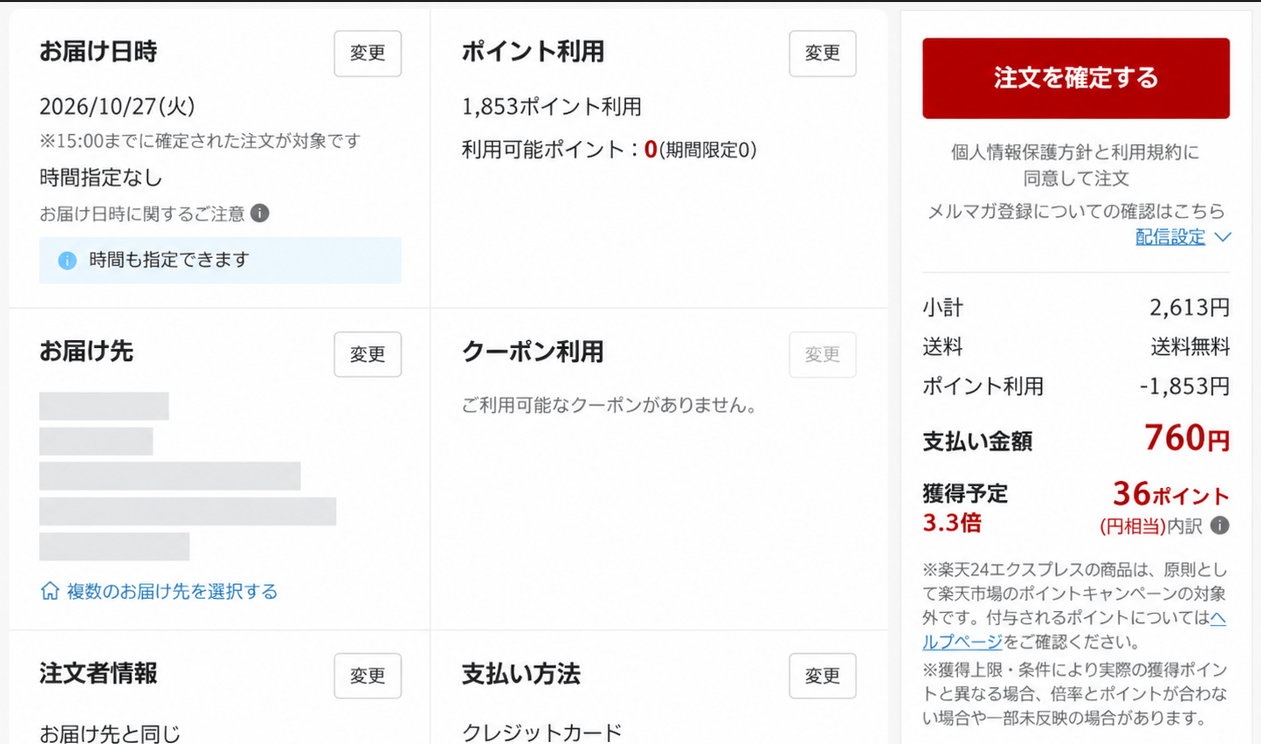
Task: Open the 配信設定 link
Action: tap(1170, 237)
